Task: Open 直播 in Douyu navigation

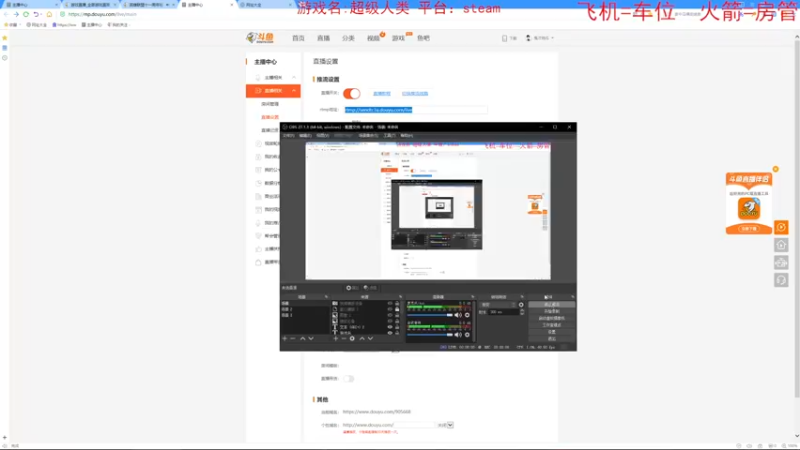Action: [x=323, y=38]
